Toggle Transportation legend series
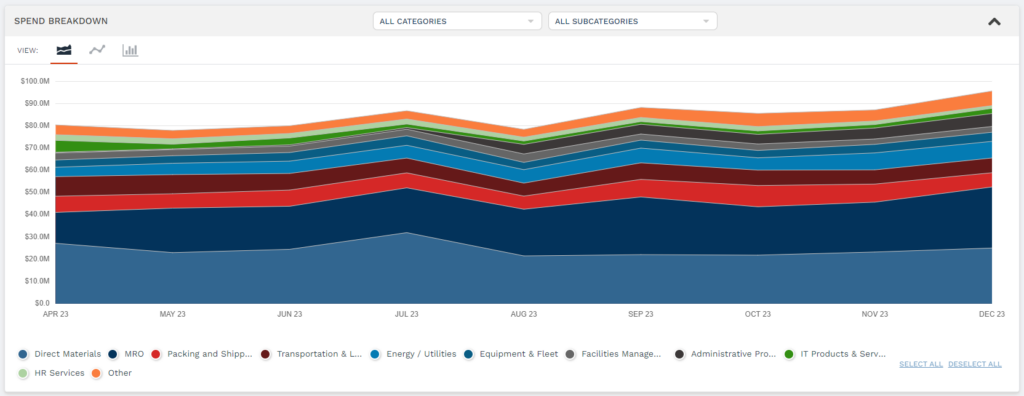The image size is (1024, 396). coord(311,354)
